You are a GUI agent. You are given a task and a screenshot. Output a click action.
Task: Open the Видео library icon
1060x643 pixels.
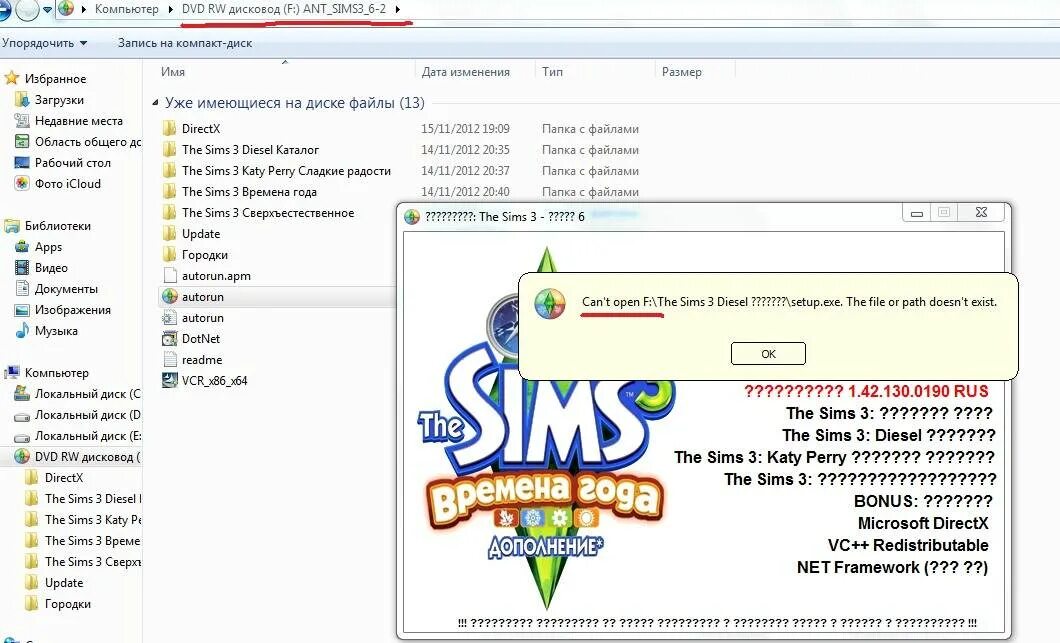click(22, 268)
